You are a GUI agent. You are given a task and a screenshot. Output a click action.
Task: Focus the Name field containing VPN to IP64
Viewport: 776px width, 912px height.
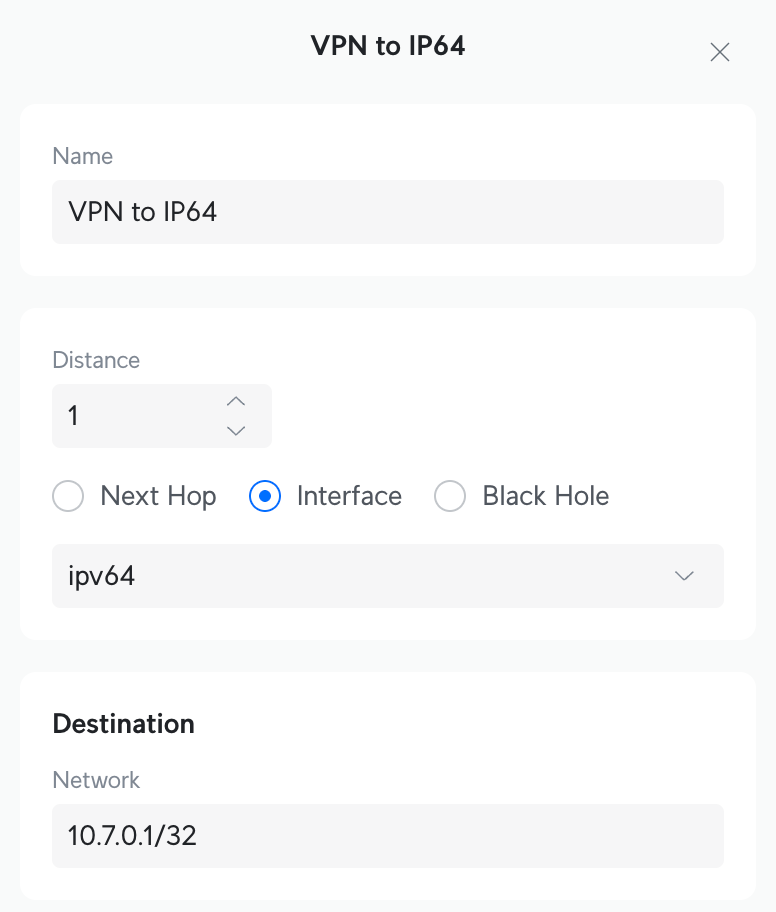[388, 212]
